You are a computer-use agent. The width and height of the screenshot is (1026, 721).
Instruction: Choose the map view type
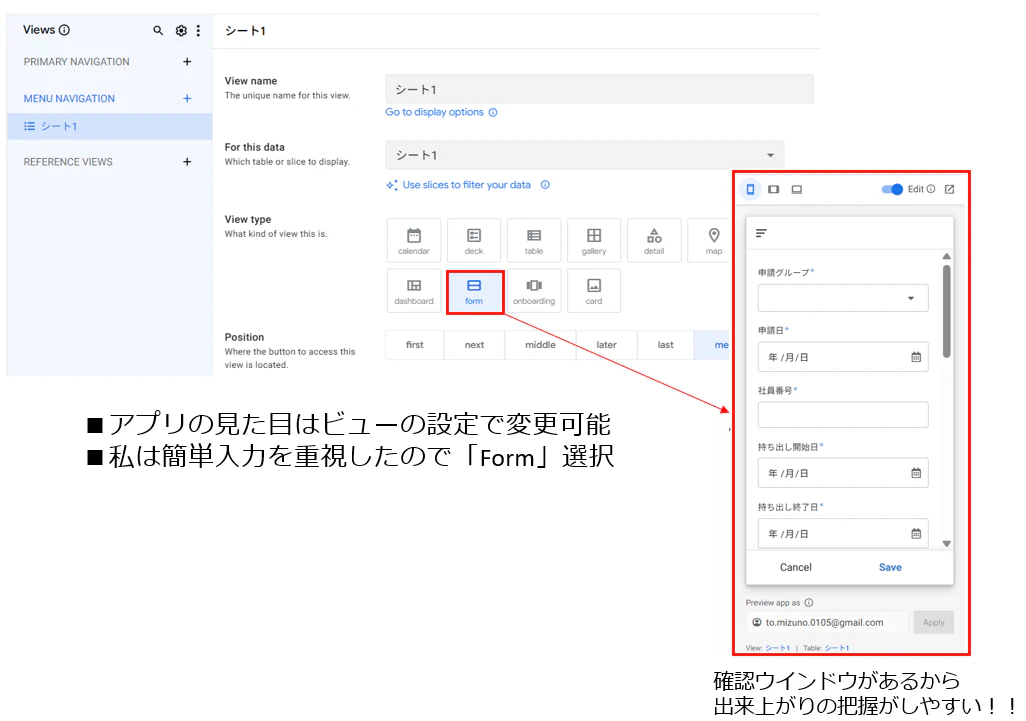pyautogui.click(x=709, y=241)
